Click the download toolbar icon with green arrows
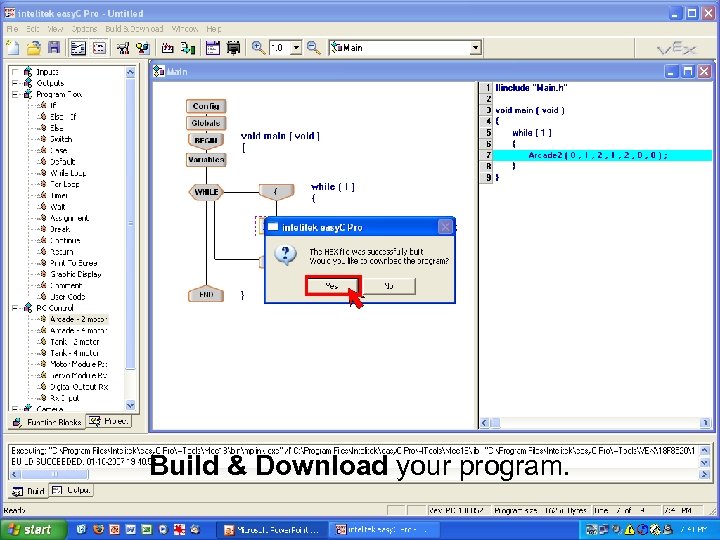This screenshot has height=540, width=720. click(x=188, y=48)
